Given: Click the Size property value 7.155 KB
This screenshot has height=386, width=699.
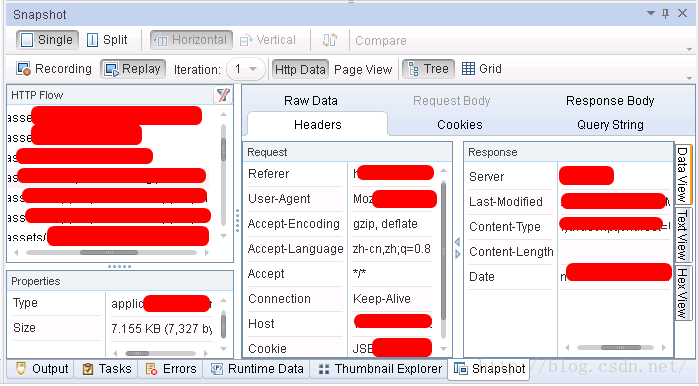Looking at the screenshot, I should [161, 329].
